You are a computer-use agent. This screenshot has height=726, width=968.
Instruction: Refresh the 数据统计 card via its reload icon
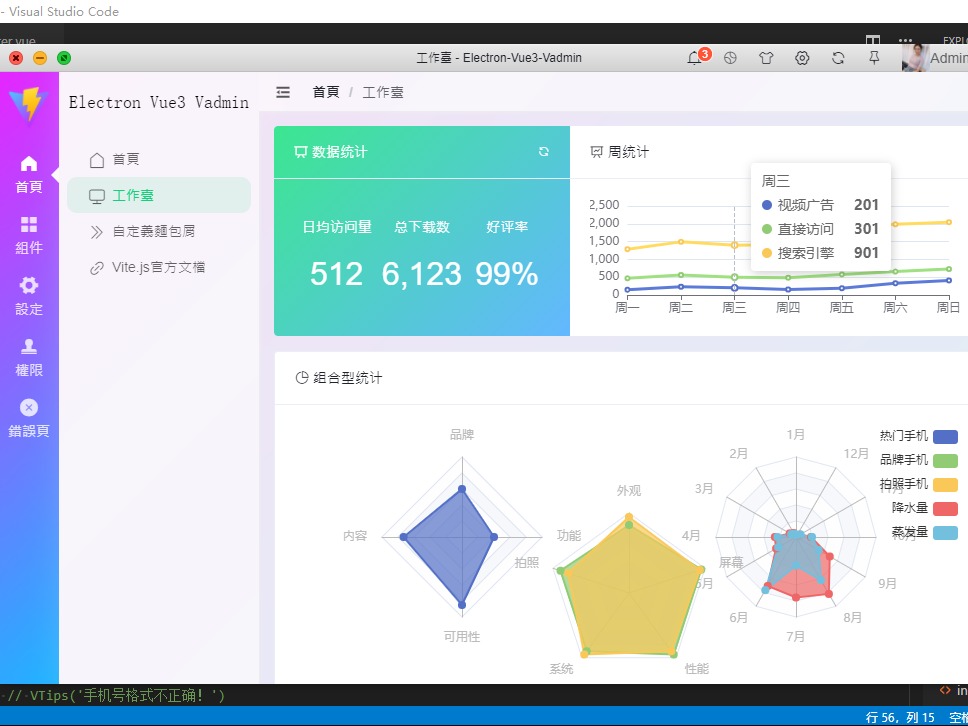point(543,151)
